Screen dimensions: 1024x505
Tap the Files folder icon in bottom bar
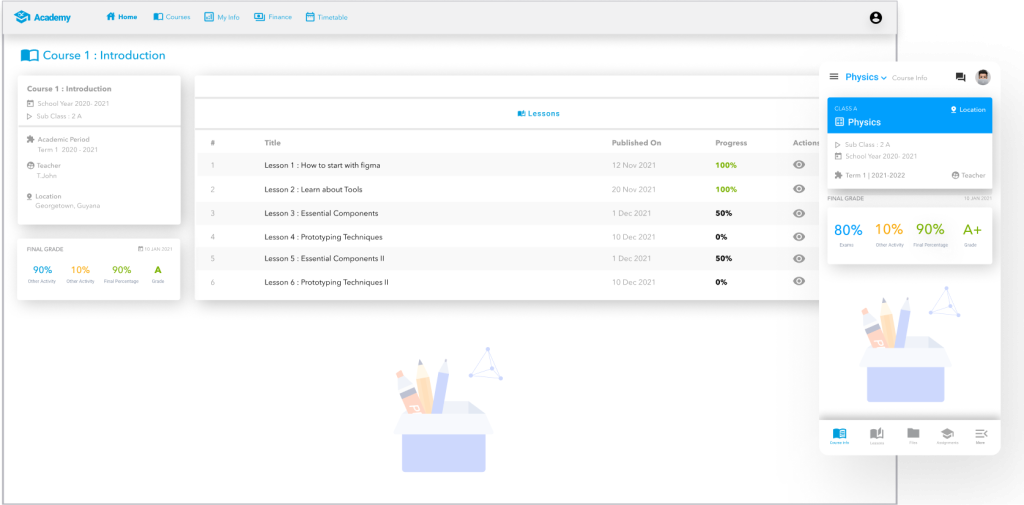pos(912,434)
